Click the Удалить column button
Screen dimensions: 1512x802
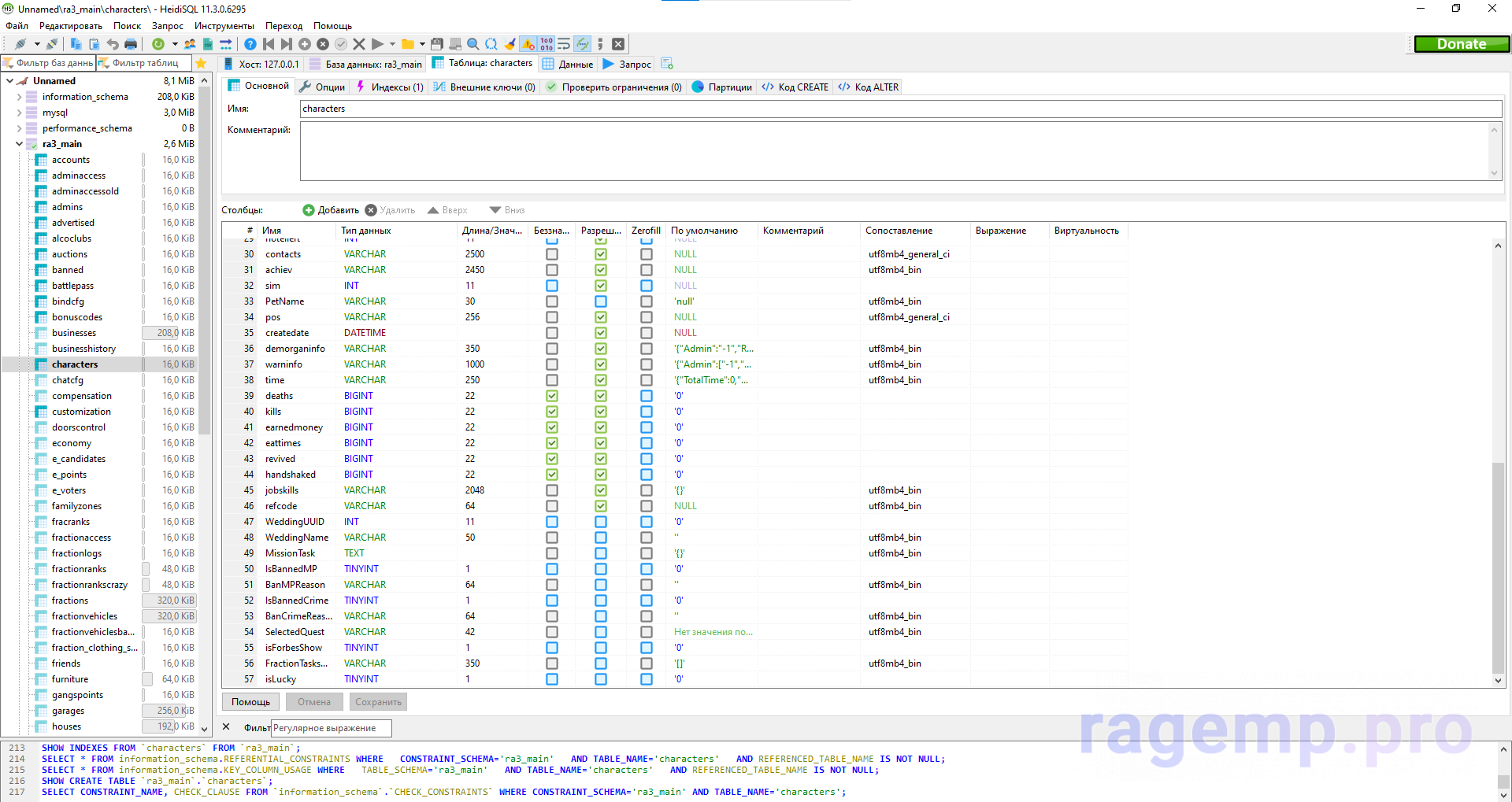(x=390, y=210)
